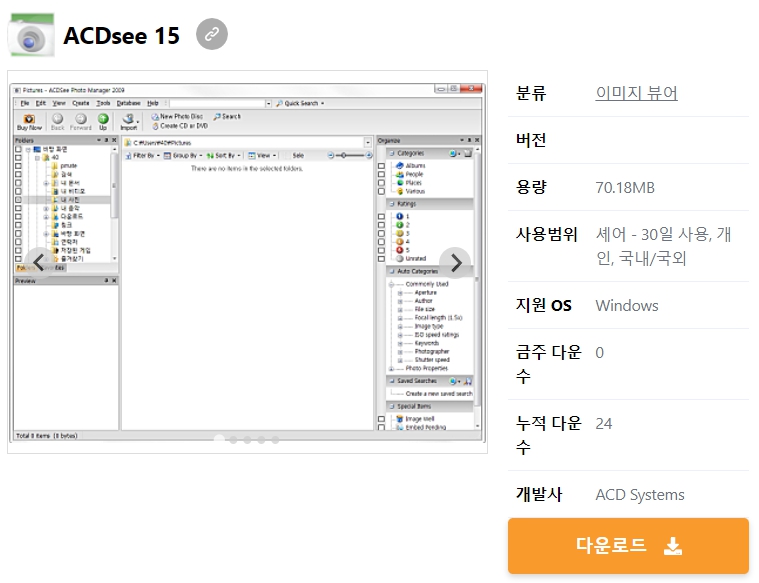Click the Import icon in ACDSee toolbar

tap(128, 119)
